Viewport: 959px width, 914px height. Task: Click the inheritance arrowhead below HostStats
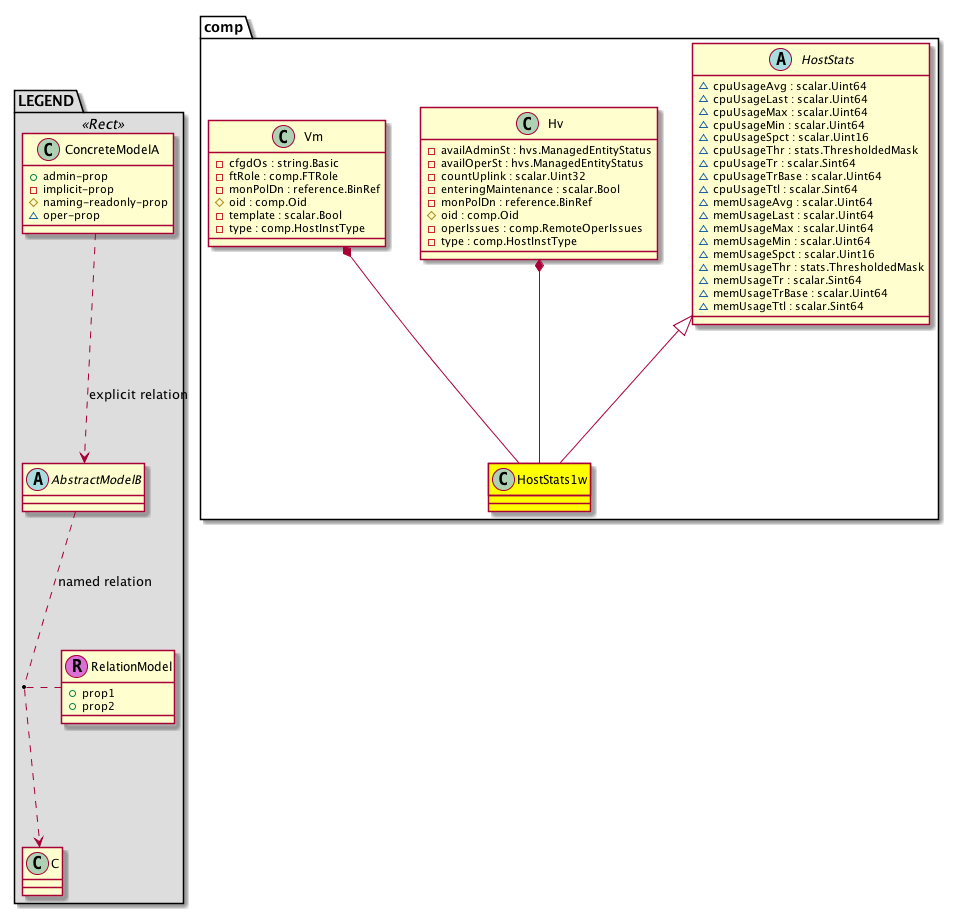pyautogui.click(x=683, y=325)
